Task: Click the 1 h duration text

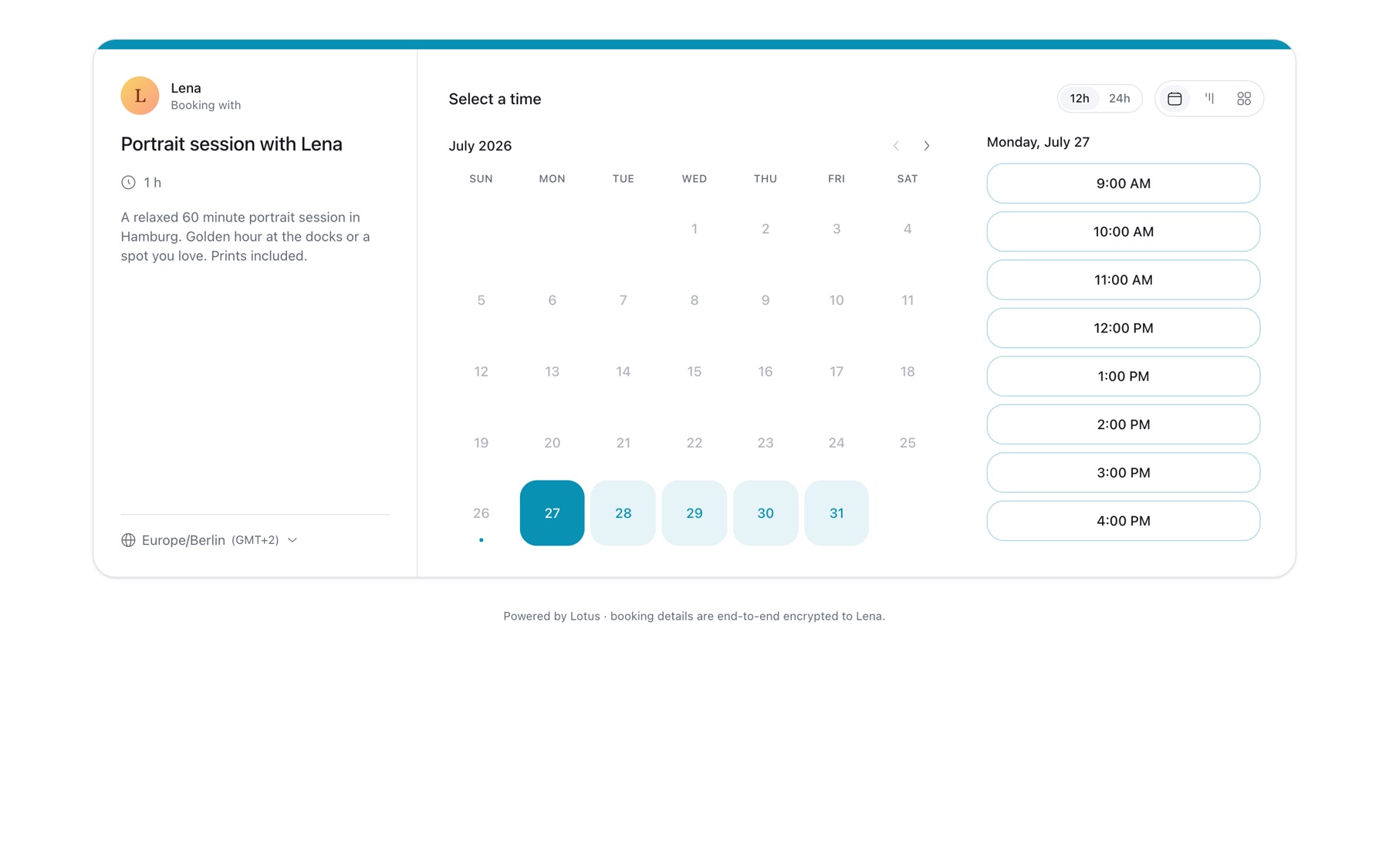Action: point(153,183)
